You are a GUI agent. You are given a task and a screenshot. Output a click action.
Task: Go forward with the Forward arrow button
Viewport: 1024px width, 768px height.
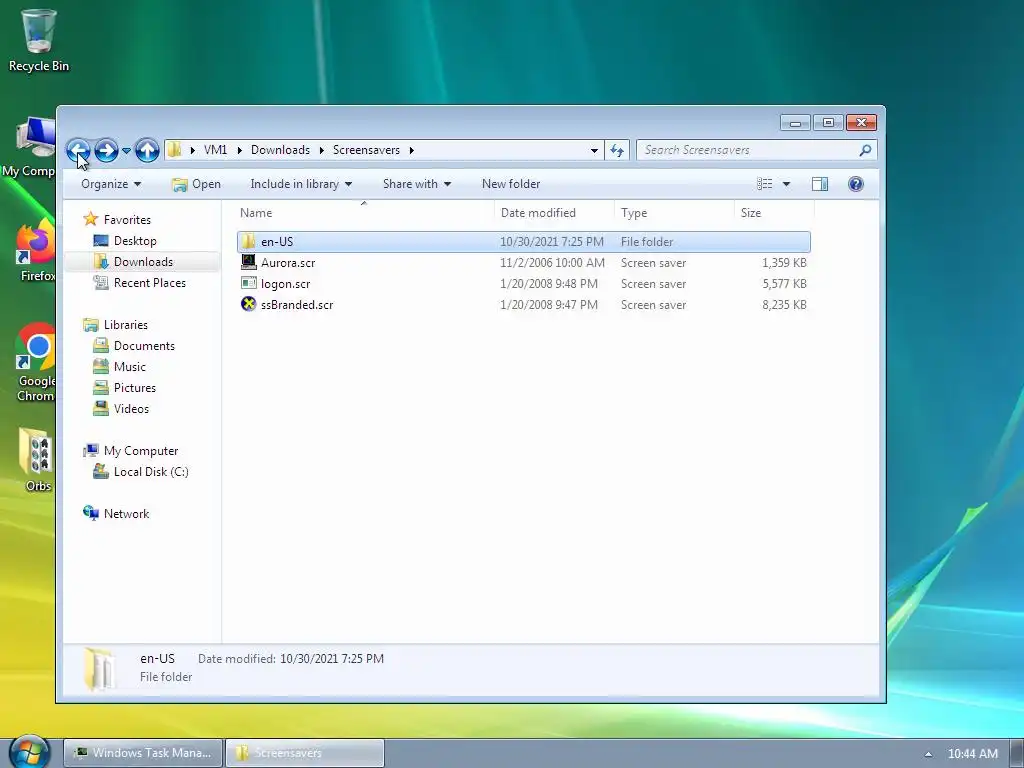click(x=106, y=150)
